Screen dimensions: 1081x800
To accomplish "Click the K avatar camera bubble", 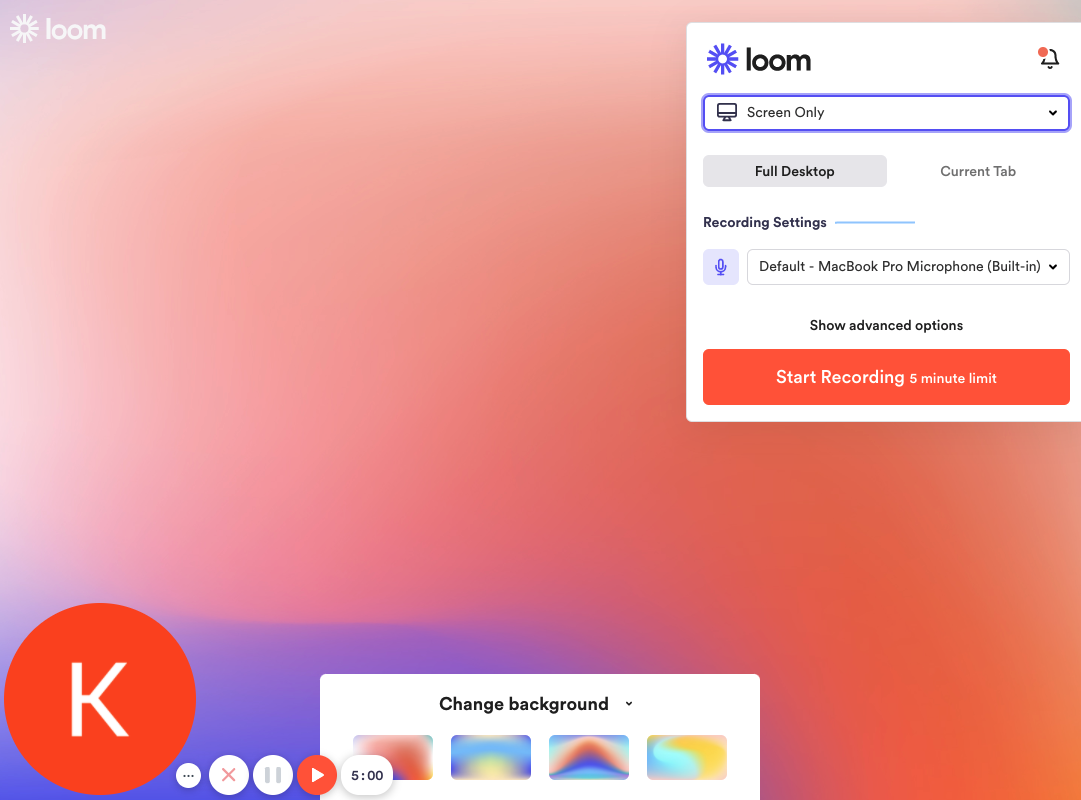I will [100, 699].
